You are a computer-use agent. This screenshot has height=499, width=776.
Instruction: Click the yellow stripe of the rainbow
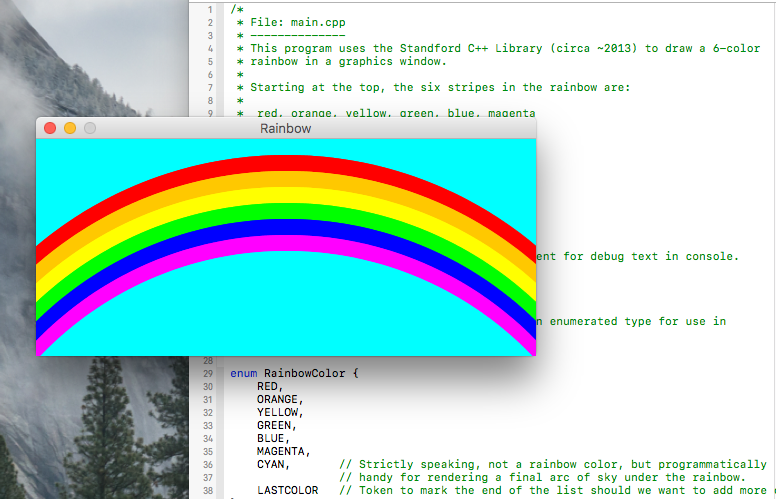point(286,195)
